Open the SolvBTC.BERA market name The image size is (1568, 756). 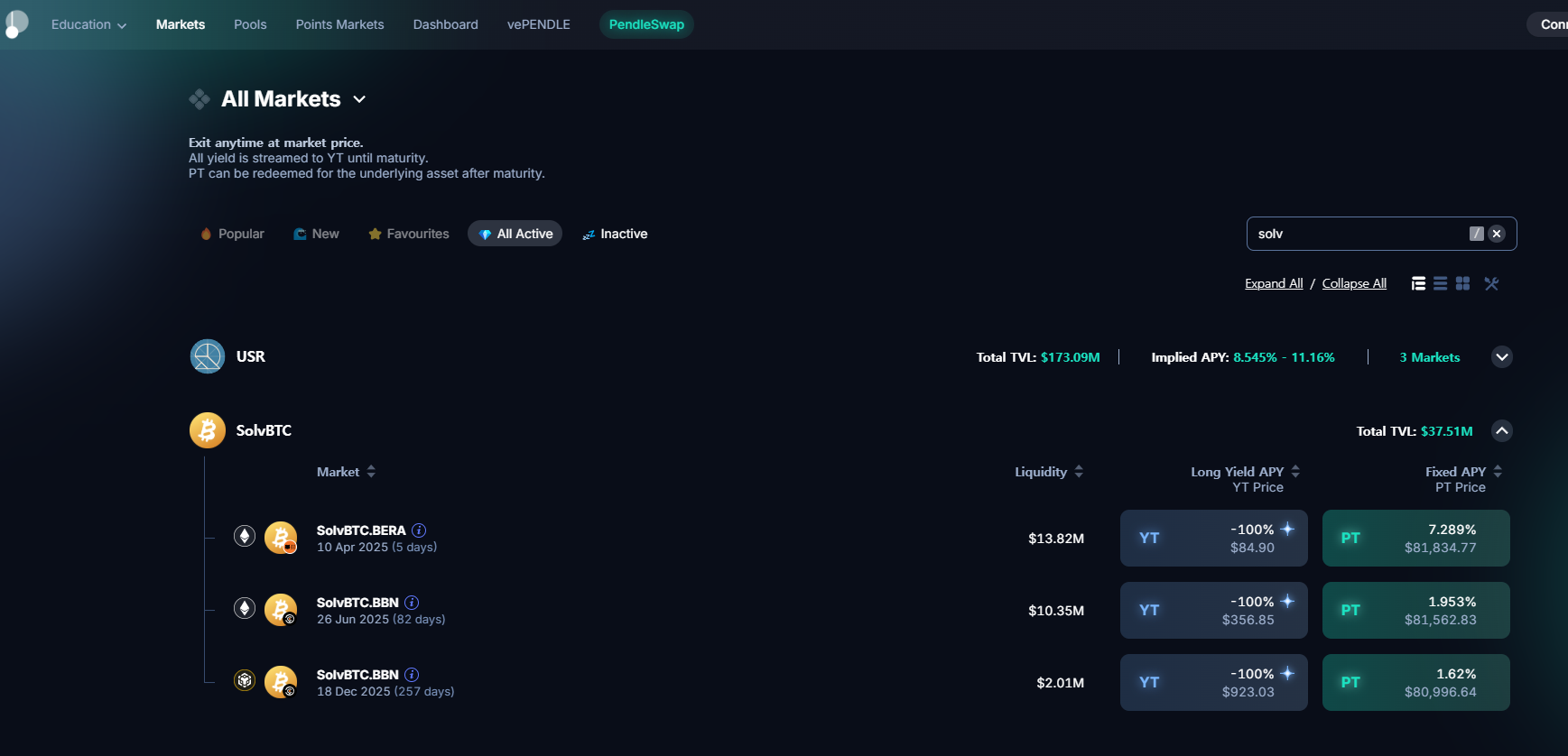(361, 530)
